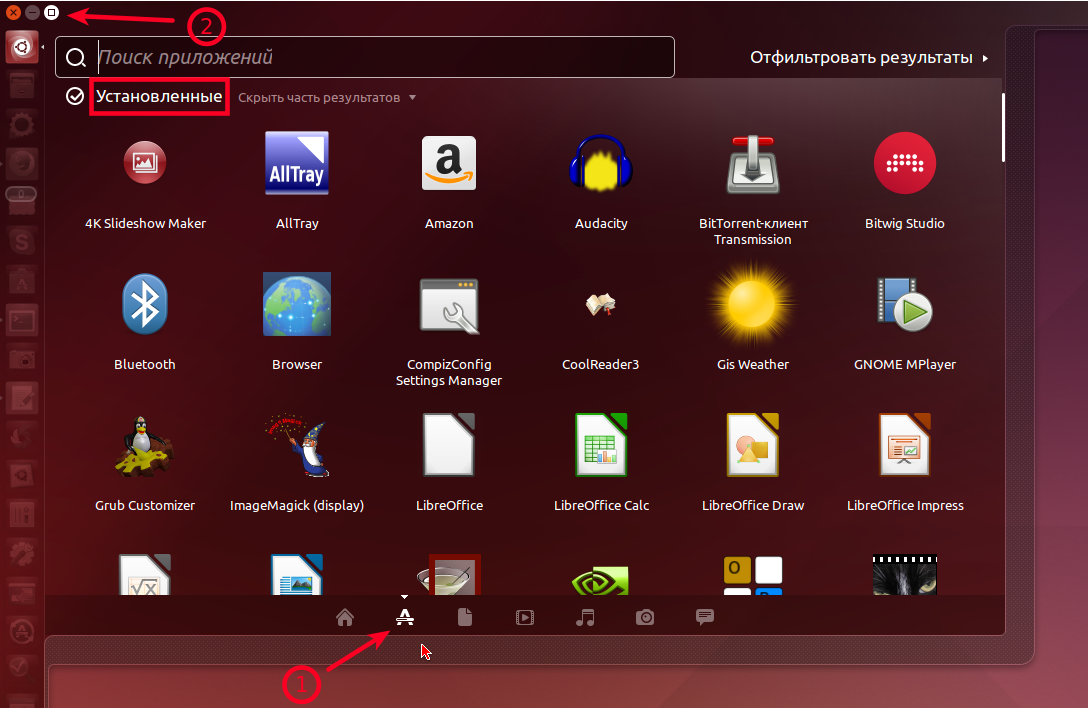
Task: Launch GNOME MPlayer
Action: click(x=905, y=305)
